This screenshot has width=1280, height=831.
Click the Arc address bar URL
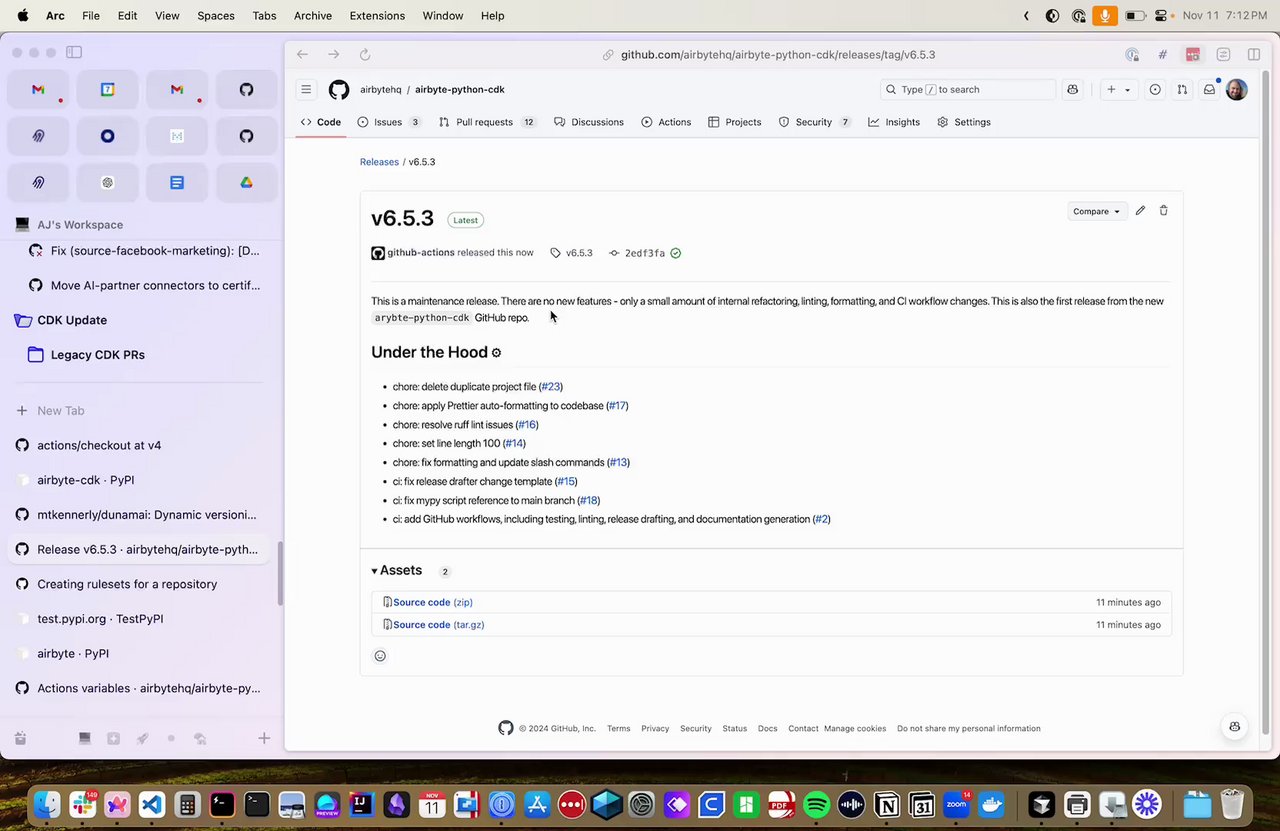tap(778, 55)
